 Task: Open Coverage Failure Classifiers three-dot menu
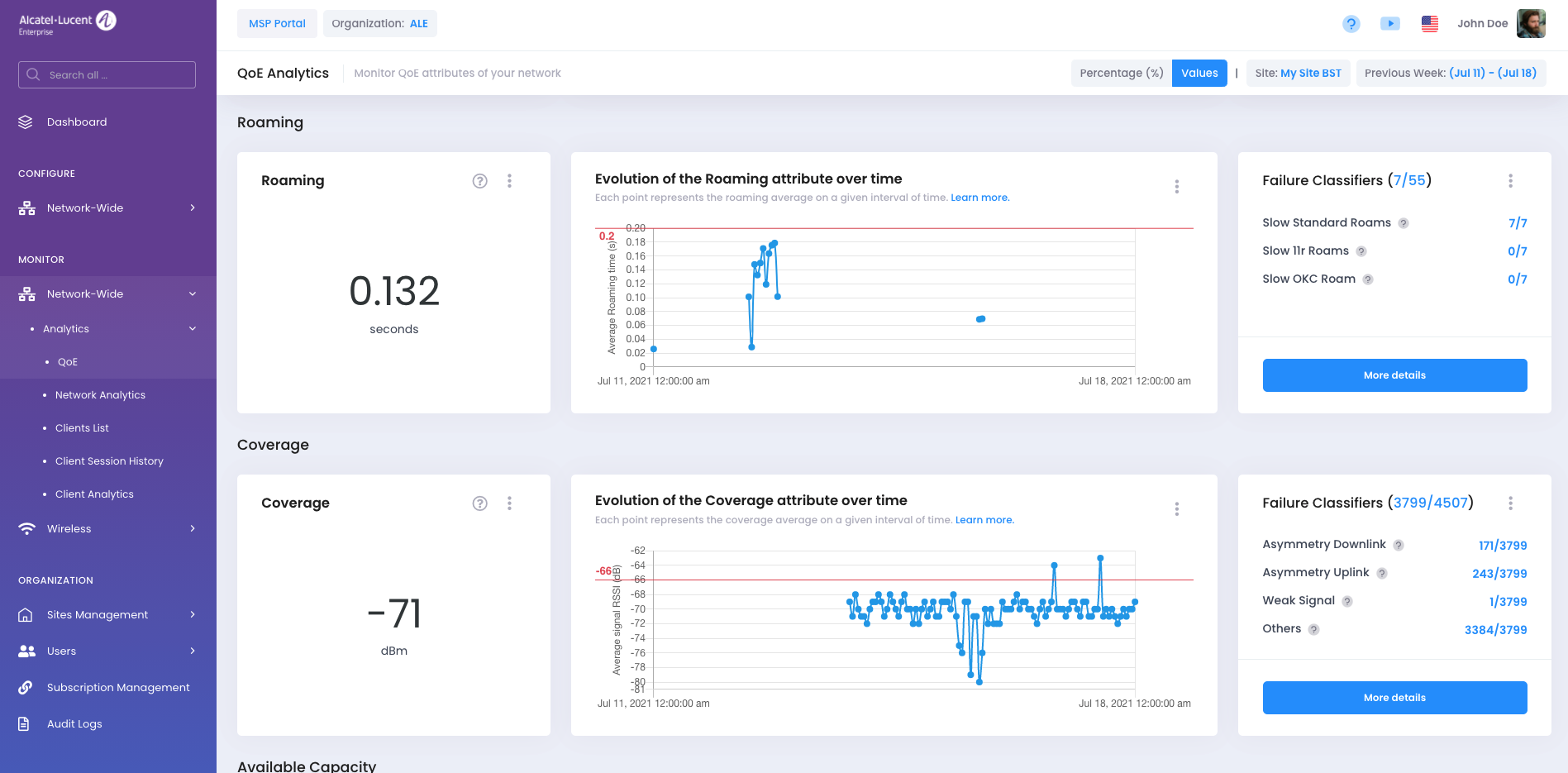click(1510, 503)
